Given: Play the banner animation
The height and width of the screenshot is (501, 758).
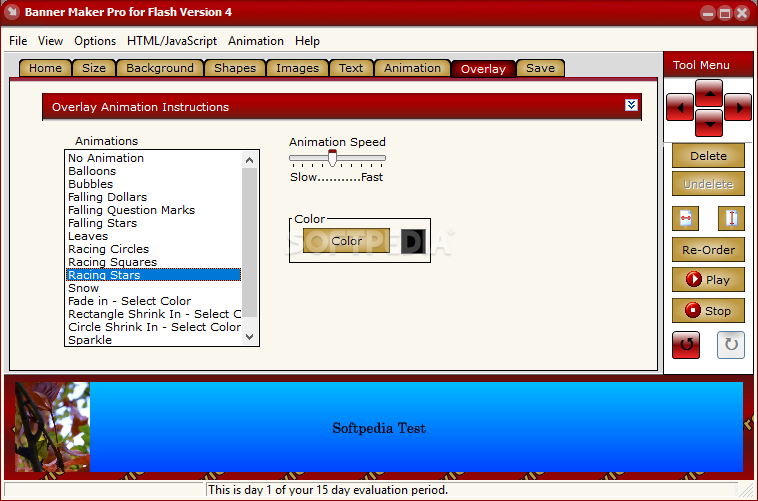Looking at the screenshot, I should click(x=708, y=280).
